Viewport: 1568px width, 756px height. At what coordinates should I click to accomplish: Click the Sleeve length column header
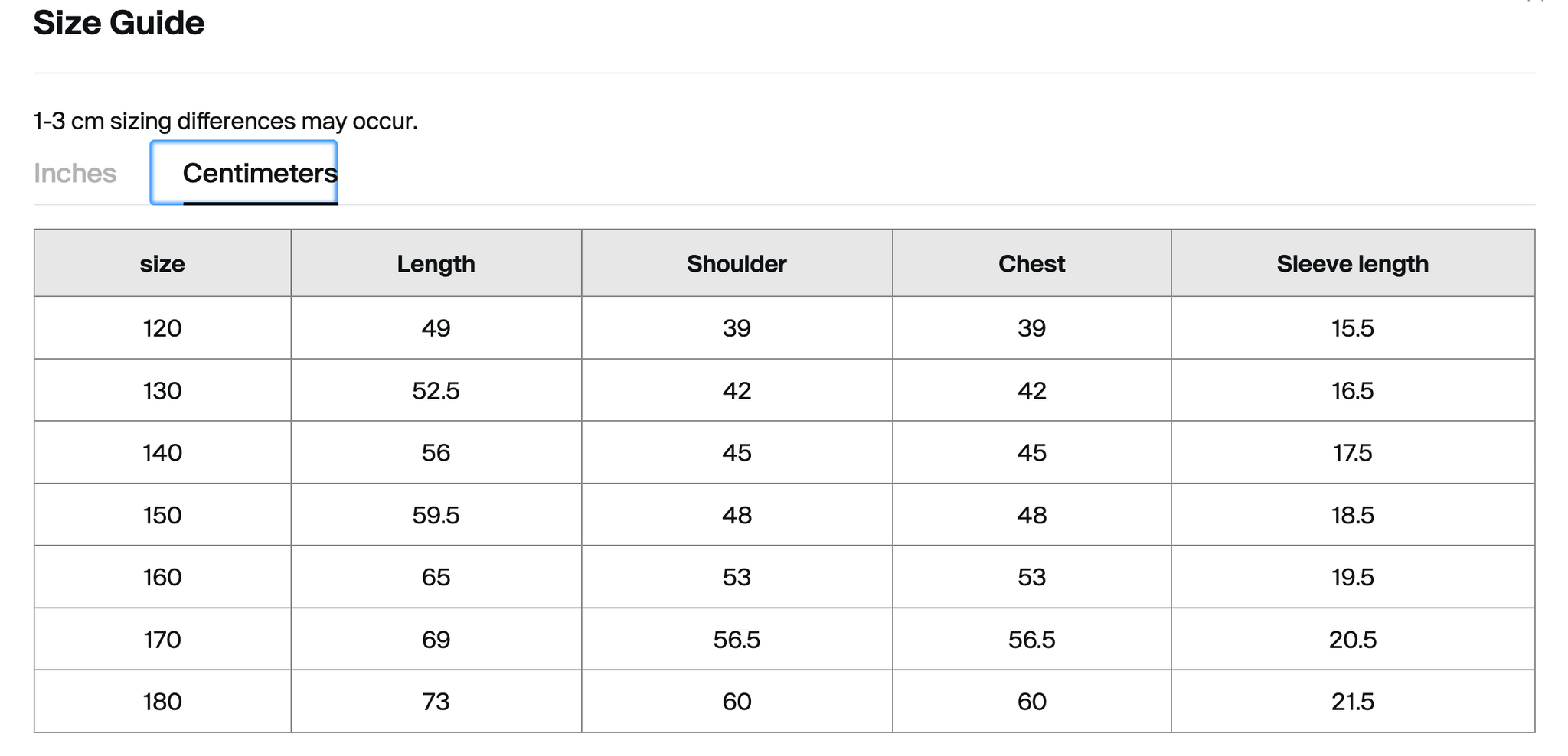1353,263
